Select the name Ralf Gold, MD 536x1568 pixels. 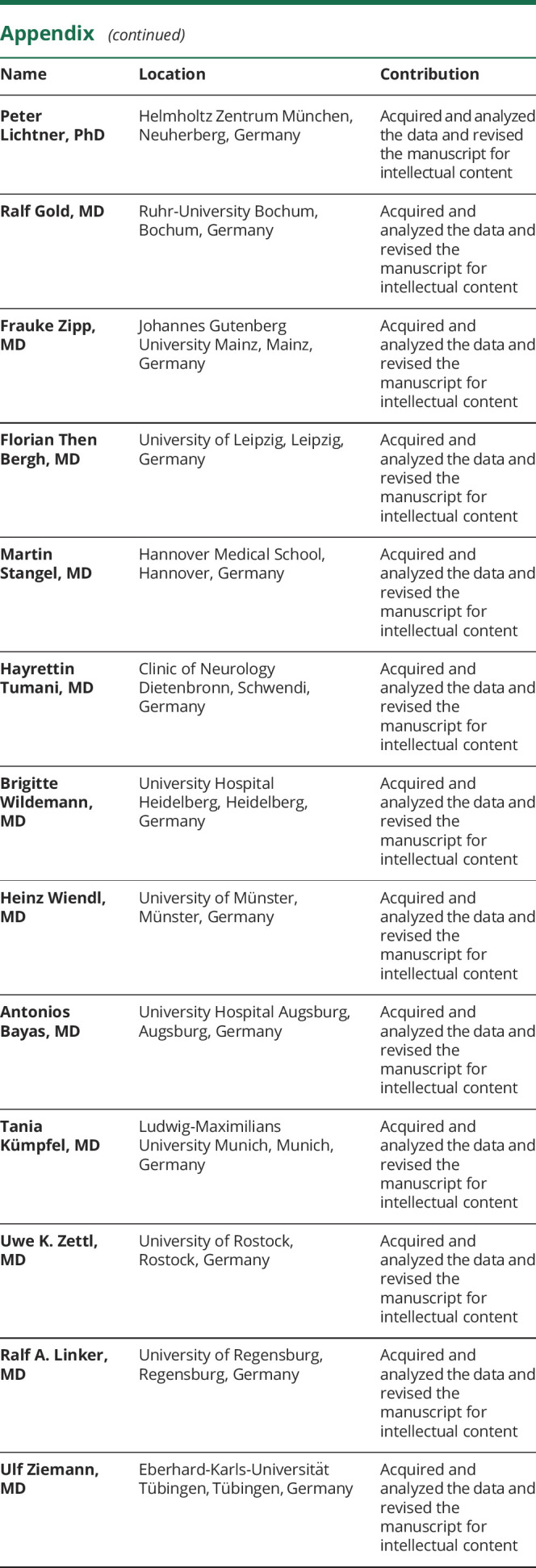[52, 212]
